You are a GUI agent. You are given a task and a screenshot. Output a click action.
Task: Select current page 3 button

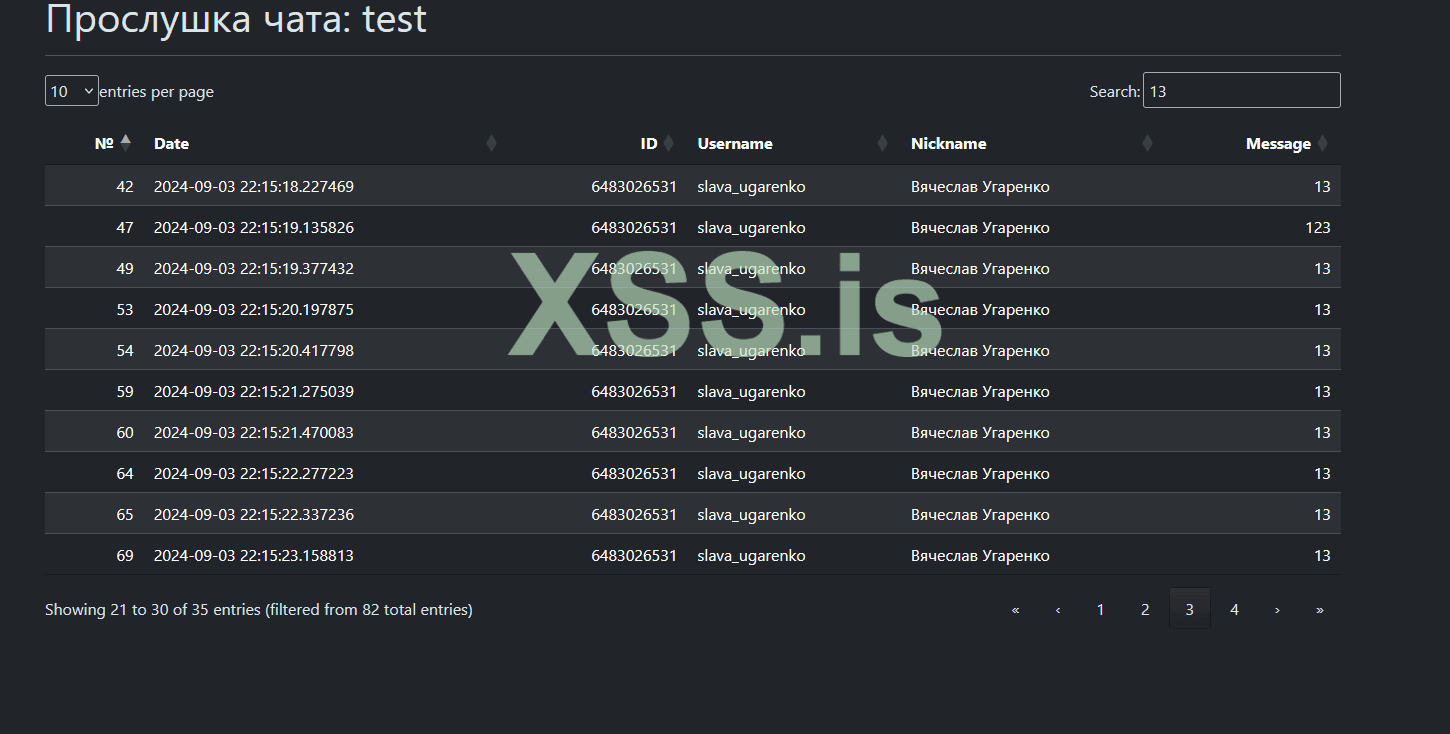point(1190,609)
